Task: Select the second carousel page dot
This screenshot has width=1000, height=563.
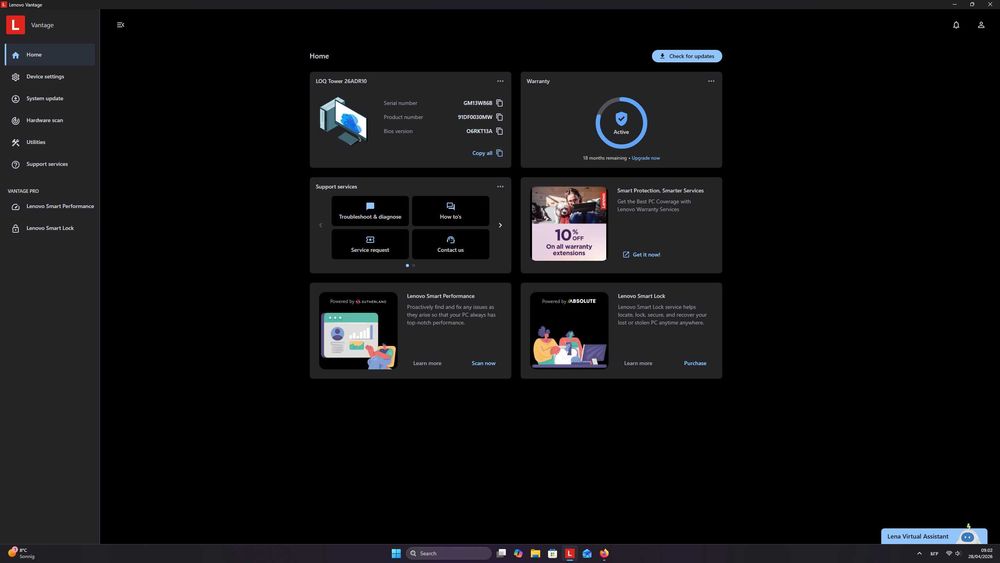Action: [414, 265]
